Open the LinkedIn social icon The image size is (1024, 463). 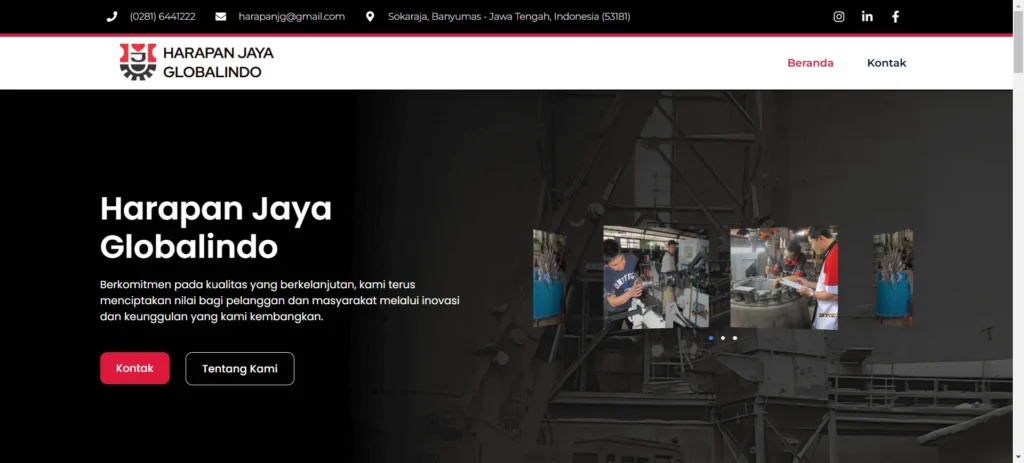867,17
